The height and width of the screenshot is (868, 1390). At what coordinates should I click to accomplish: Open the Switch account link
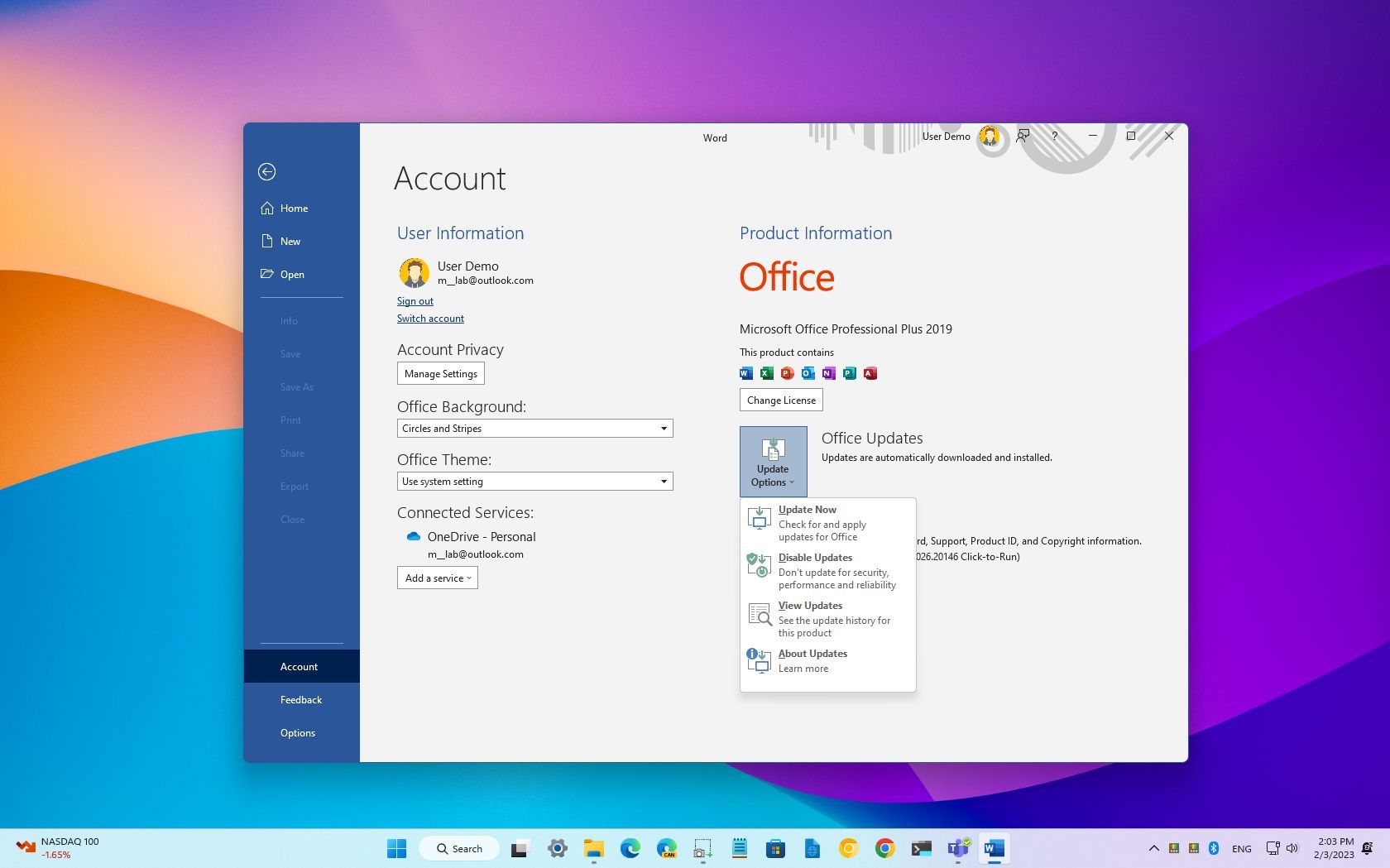click(430, 318)
